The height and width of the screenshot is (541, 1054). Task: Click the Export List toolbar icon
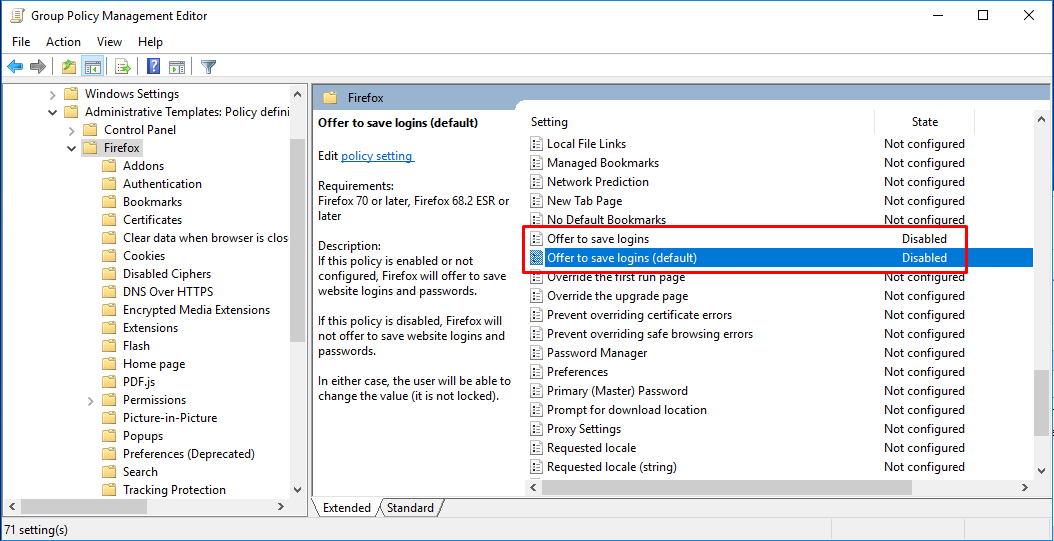tap(122, 67)
